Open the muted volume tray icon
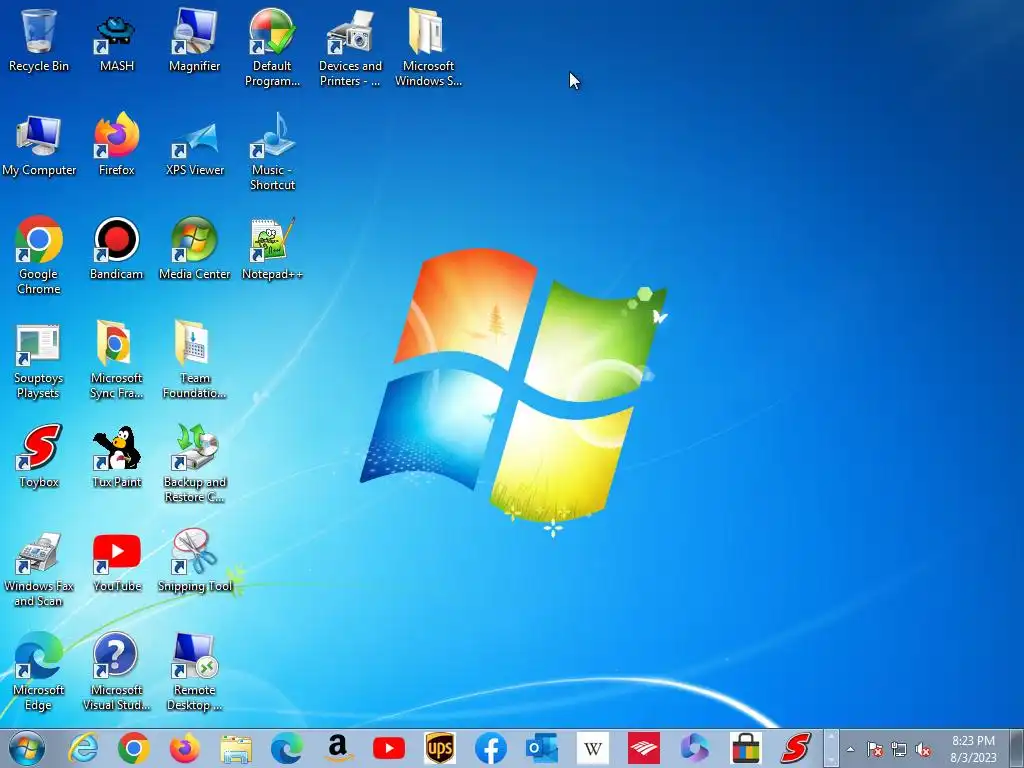 (x=923, y=749)
